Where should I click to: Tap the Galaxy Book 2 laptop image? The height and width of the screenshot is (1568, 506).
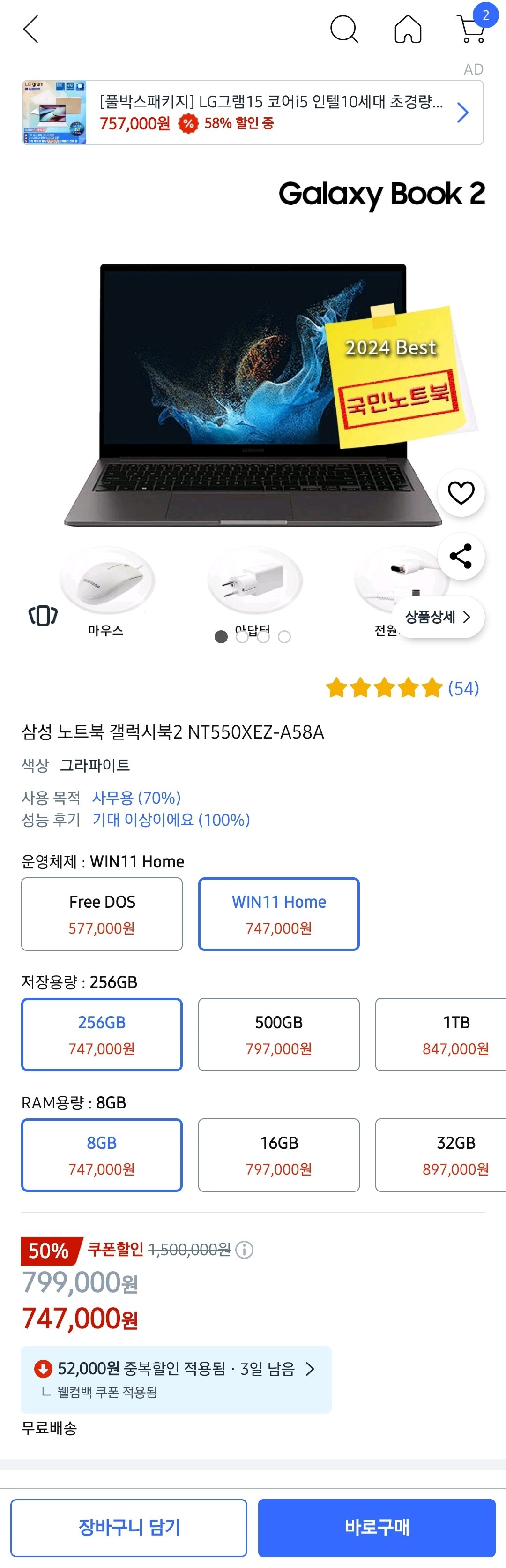(253, 396)
